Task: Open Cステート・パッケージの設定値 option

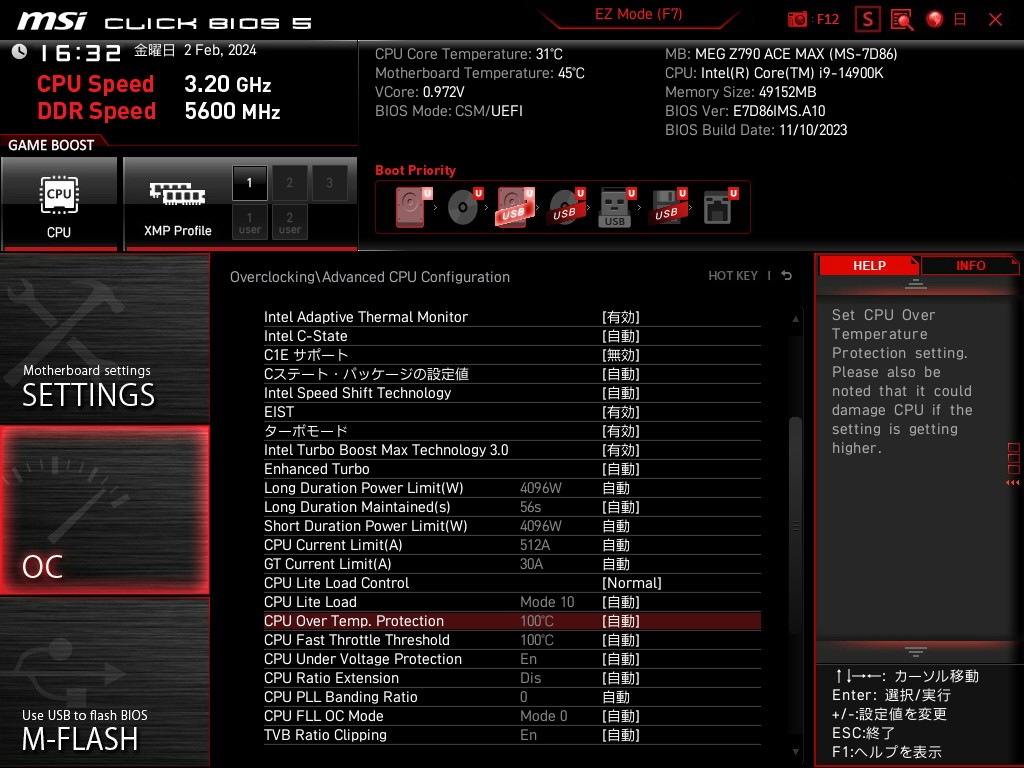Action: click(512, 374)
